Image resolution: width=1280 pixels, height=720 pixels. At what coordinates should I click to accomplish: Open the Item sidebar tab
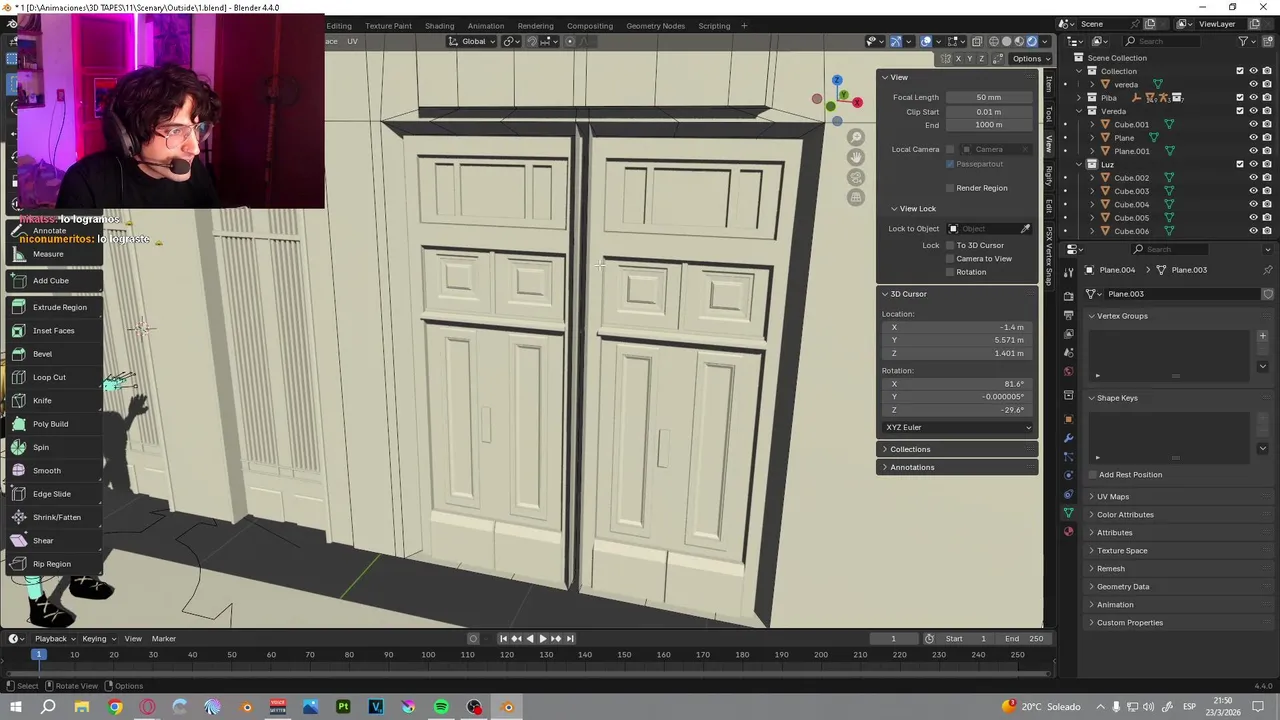coord(1048,84)
